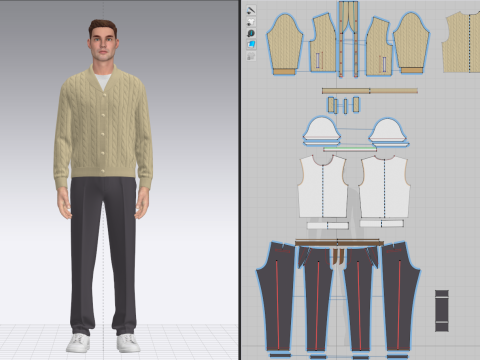The height and width of the screenshot is (360, 480).
Task: Click the middle cardigan button on the avatar
Action: (103, 134)
